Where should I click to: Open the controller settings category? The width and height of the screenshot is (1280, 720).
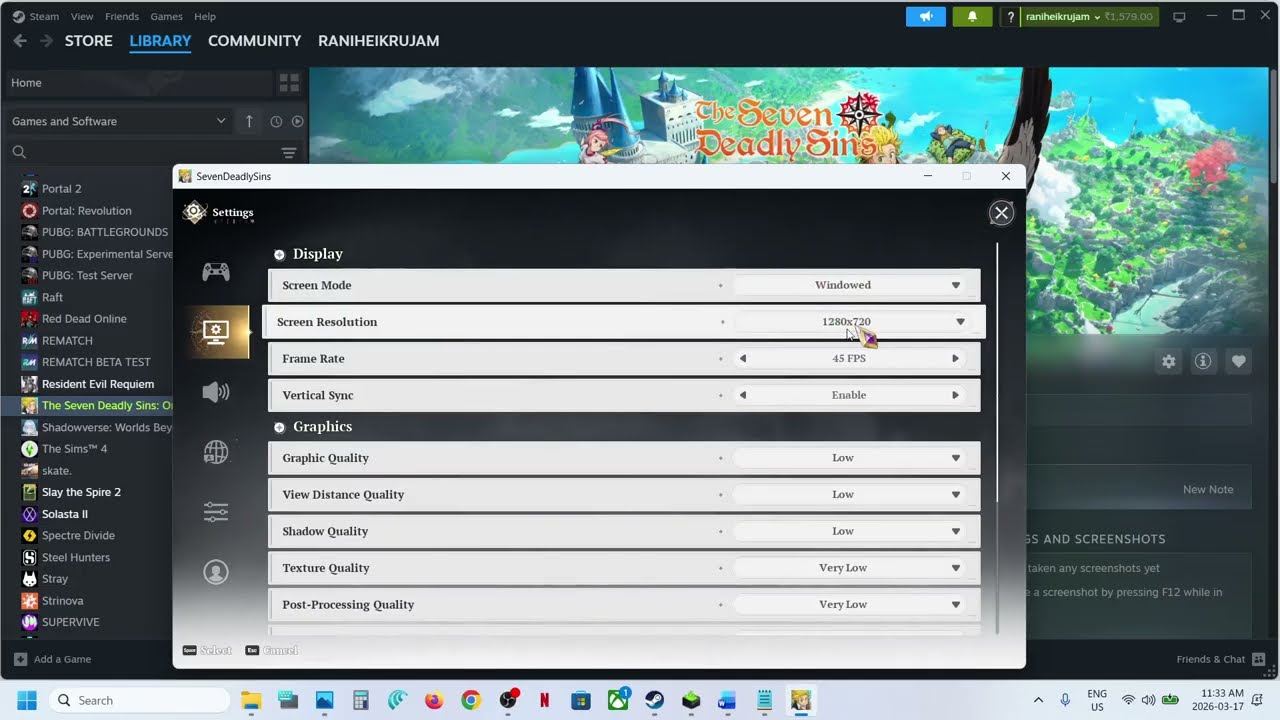click(216, 271)
